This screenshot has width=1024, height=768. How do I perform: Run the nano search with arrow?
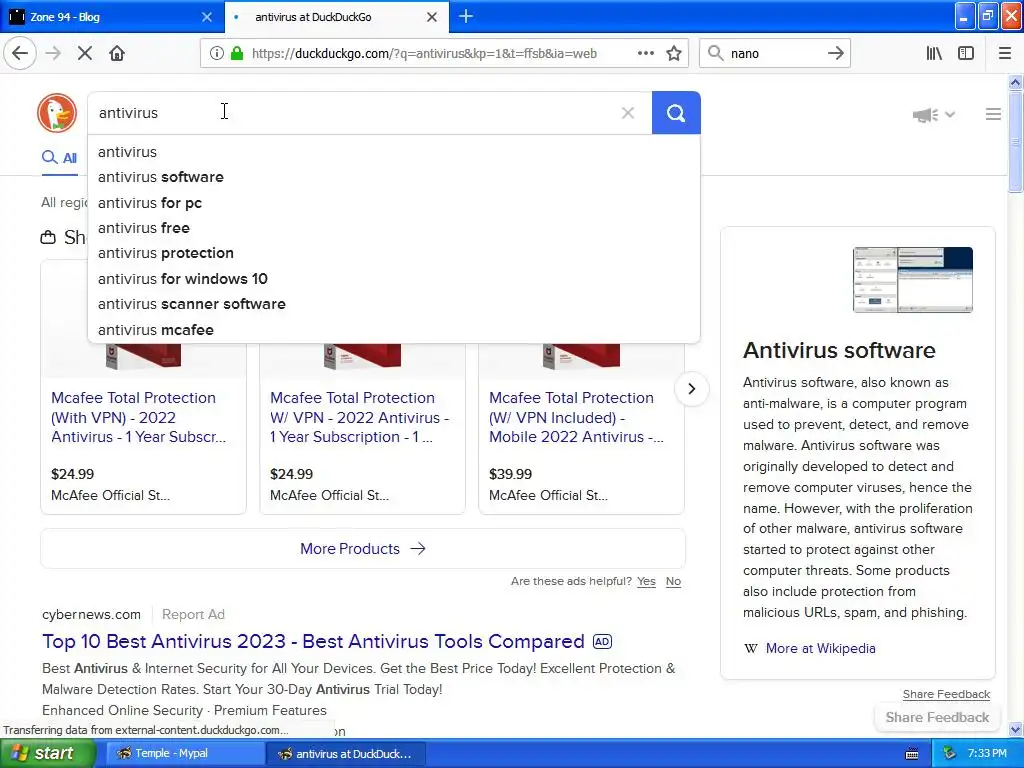click(835, 54)
